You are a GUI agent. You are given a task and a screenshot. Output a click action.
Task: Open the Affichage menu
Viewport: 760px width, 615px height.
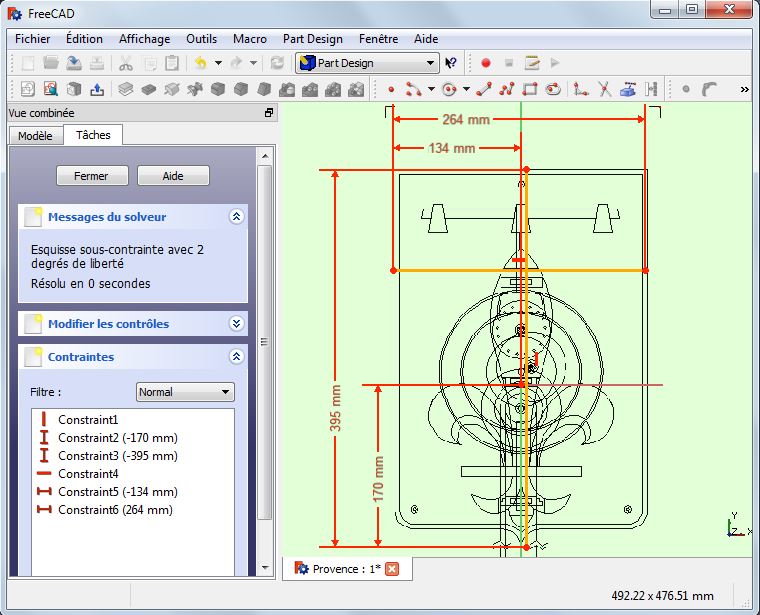(x=144, y=39)
